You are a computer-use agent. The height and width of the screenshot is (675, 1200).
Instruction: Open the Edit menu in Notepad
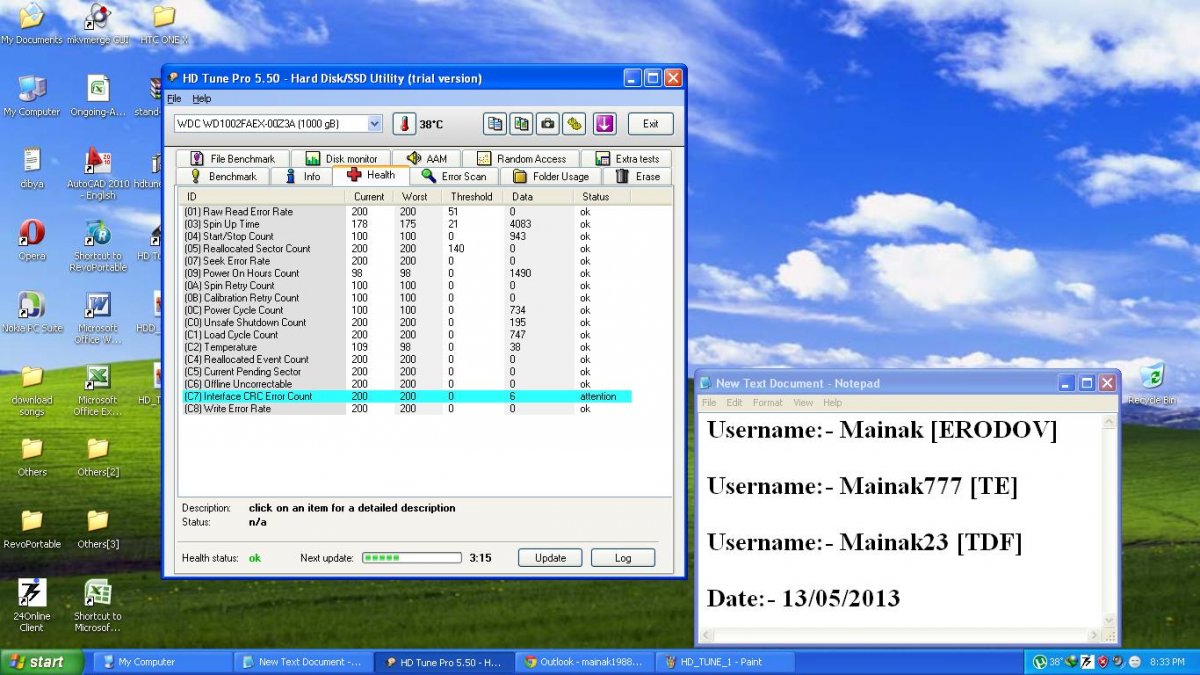(x=735, y=403)
